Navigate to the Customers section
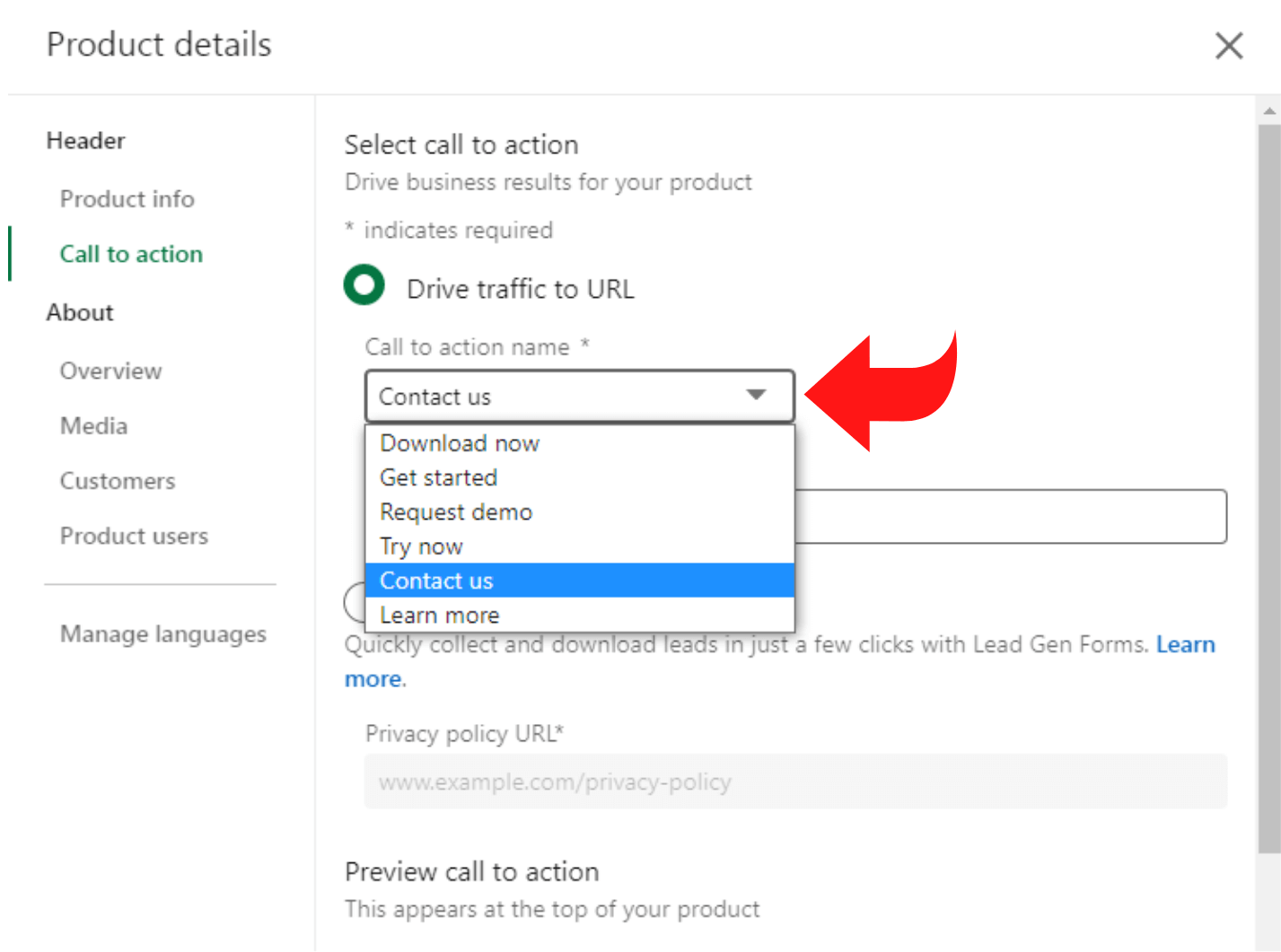 point(118,482)
